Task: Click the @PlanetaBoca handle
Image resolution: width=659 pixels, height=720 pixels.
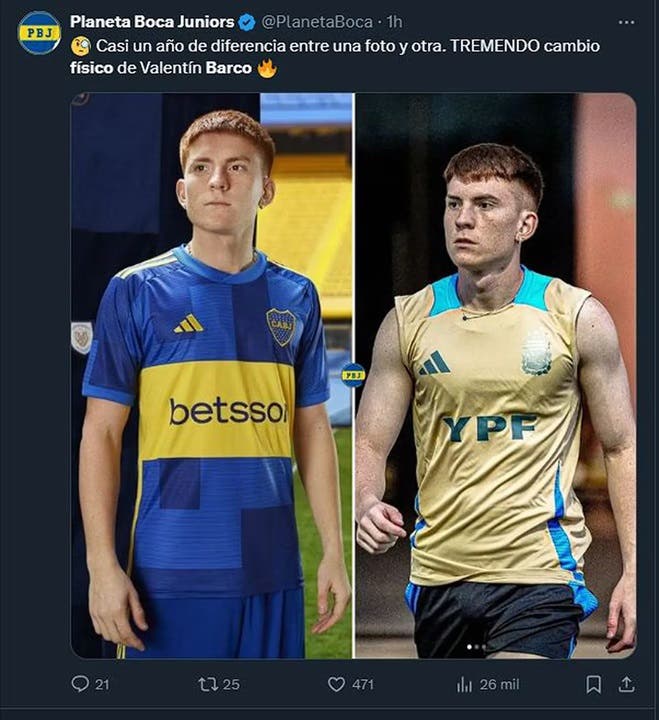Action: pos(317,22)
